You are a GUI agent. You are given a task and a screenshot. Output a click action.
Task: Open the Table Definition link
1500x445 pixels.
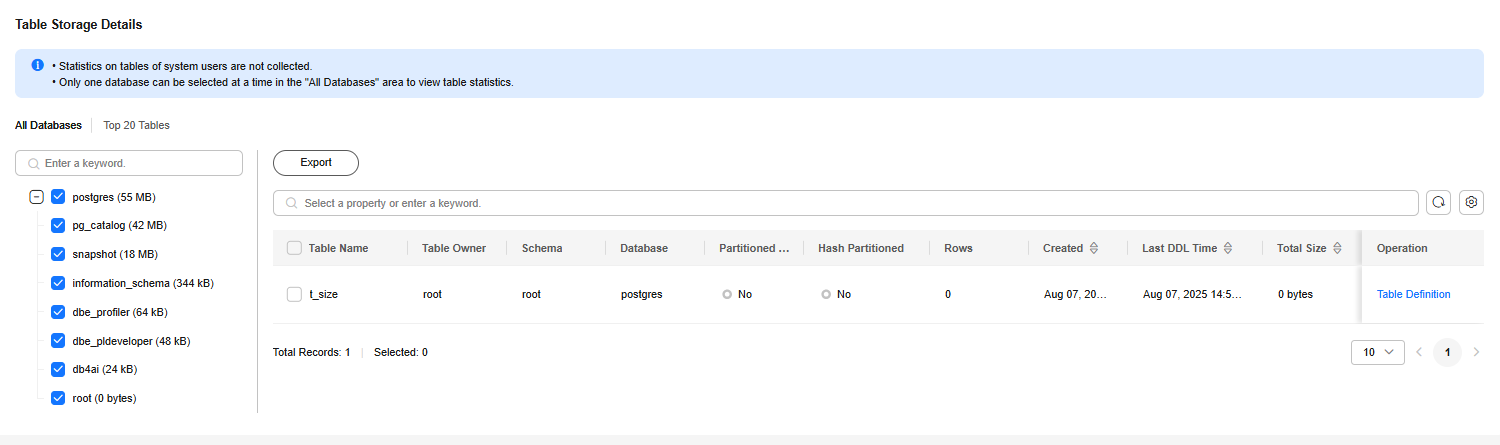(x=1413, y=295)
